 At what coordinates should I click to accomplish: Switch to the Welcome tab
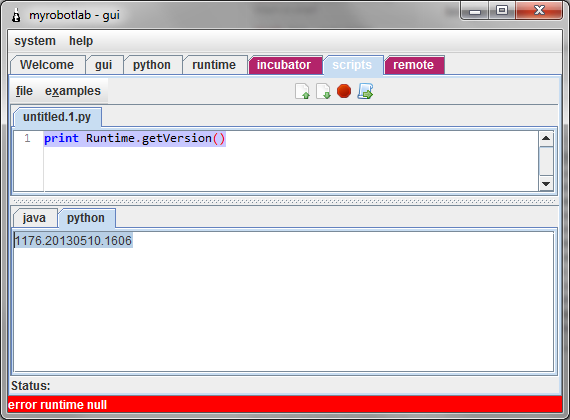(x=47, y=65)
